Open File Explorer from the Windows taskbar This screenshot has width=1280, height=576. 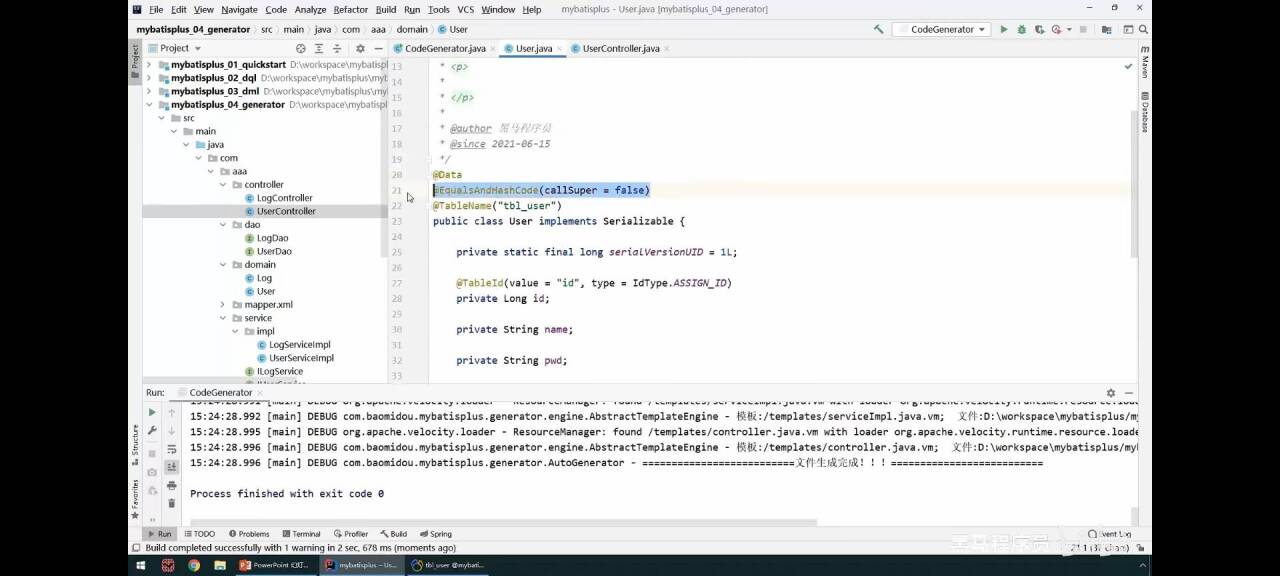click(219, 565)
